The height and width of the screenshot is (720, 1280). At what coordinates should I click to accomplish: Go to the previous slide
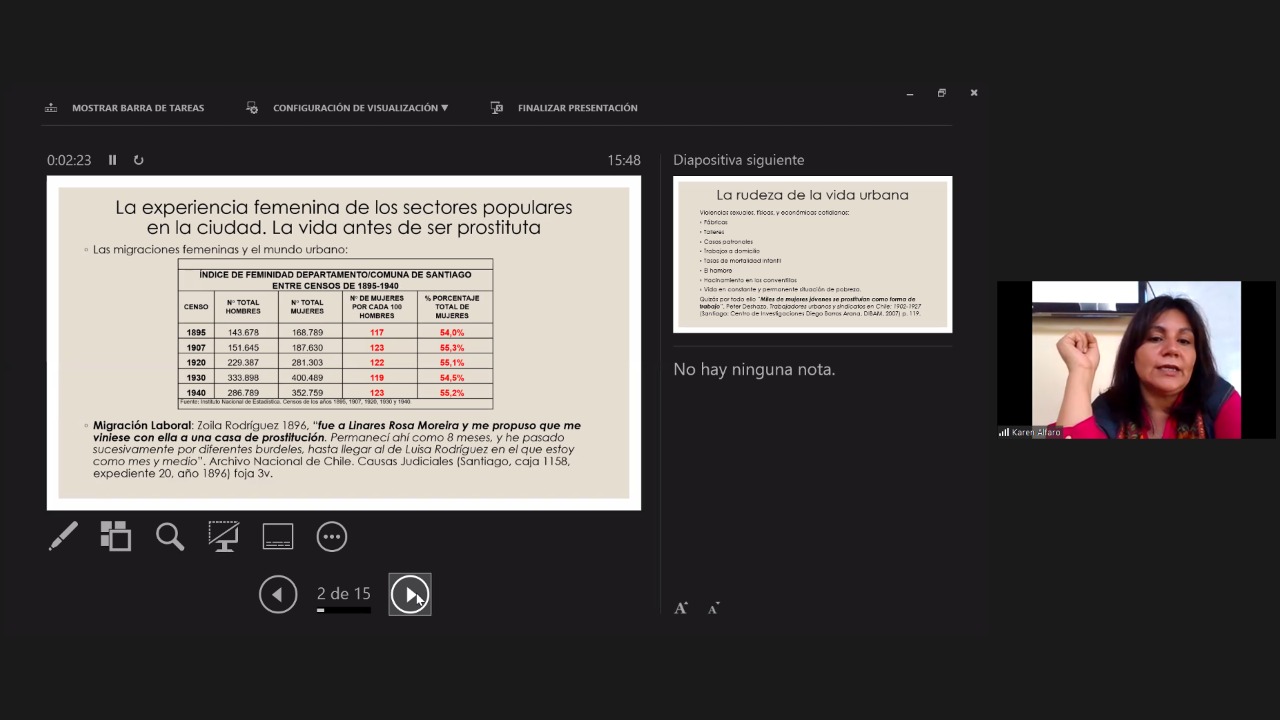(278, 595)
